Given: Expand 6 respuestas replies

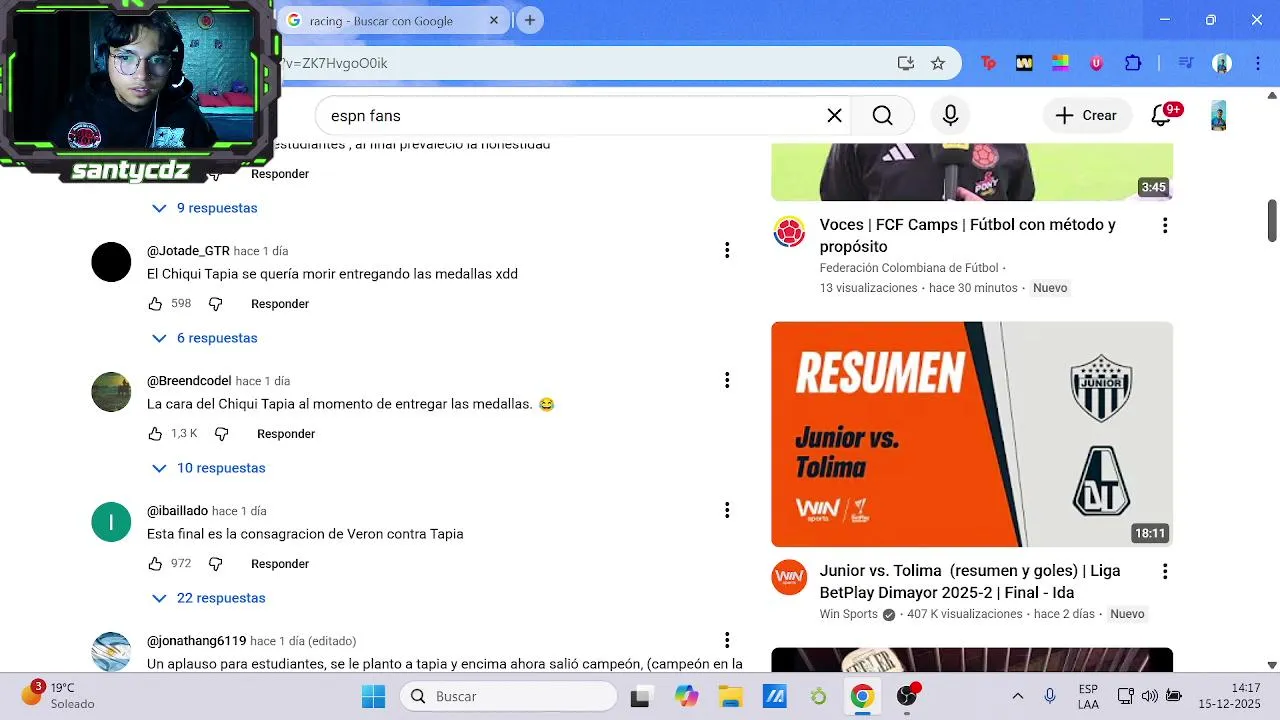Looking at the screenshot, I should pyautogui.click(x=204, y=338).
